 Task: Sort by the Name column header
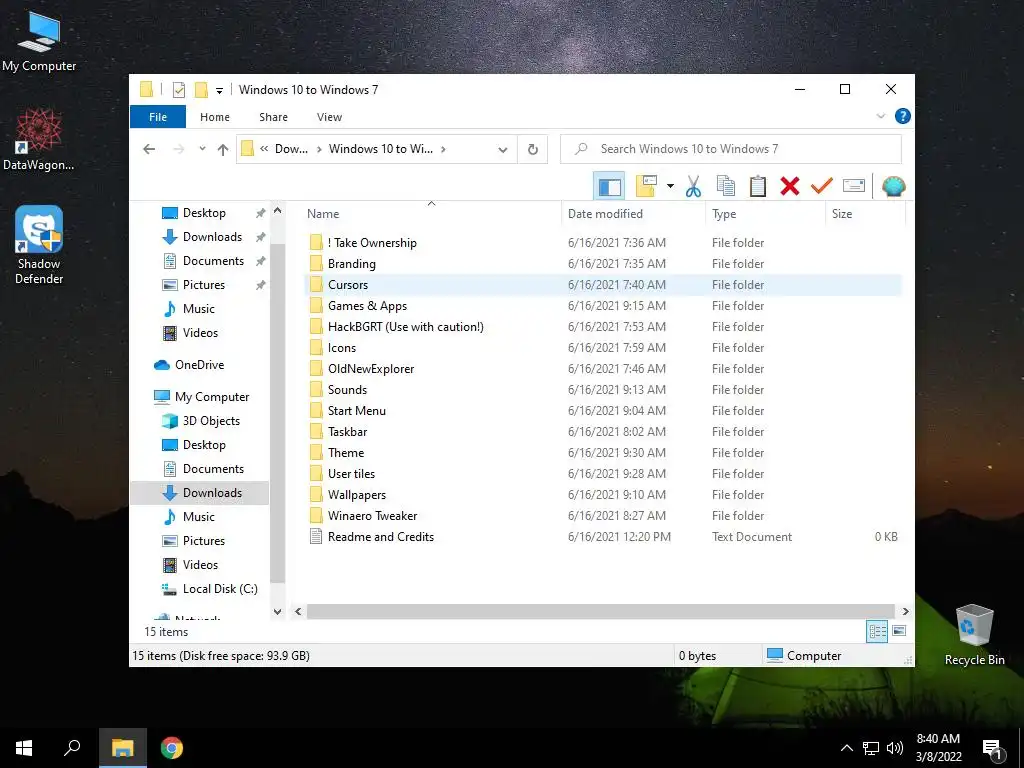click(x=431, y=214)
